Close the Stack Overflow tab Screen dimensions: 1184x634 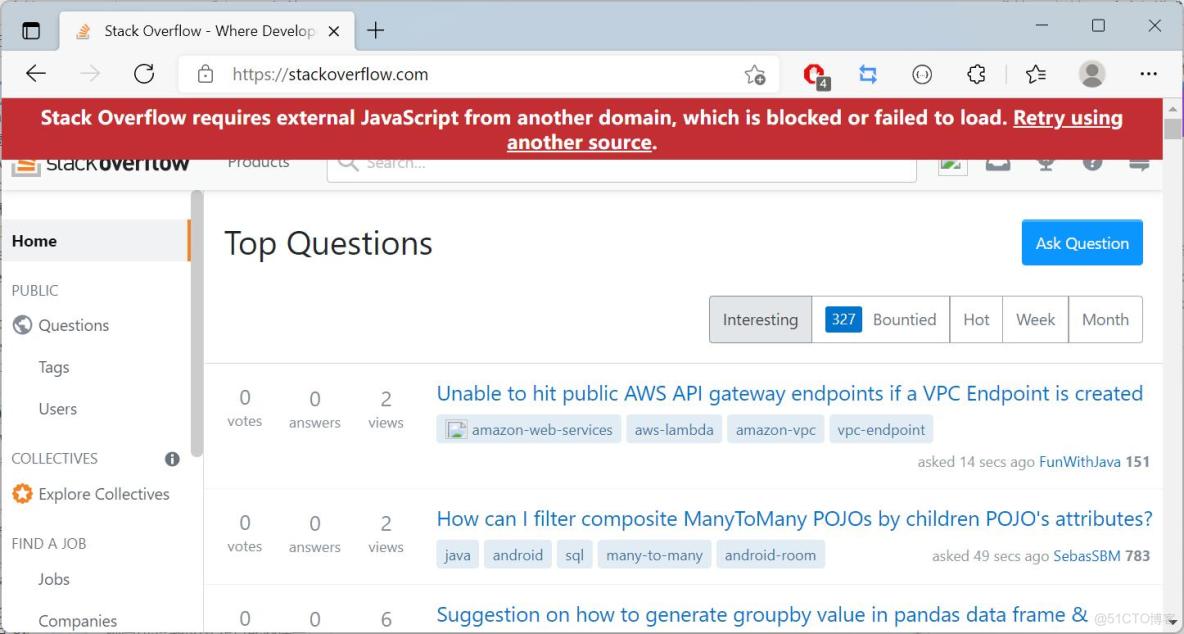[334, 31]
